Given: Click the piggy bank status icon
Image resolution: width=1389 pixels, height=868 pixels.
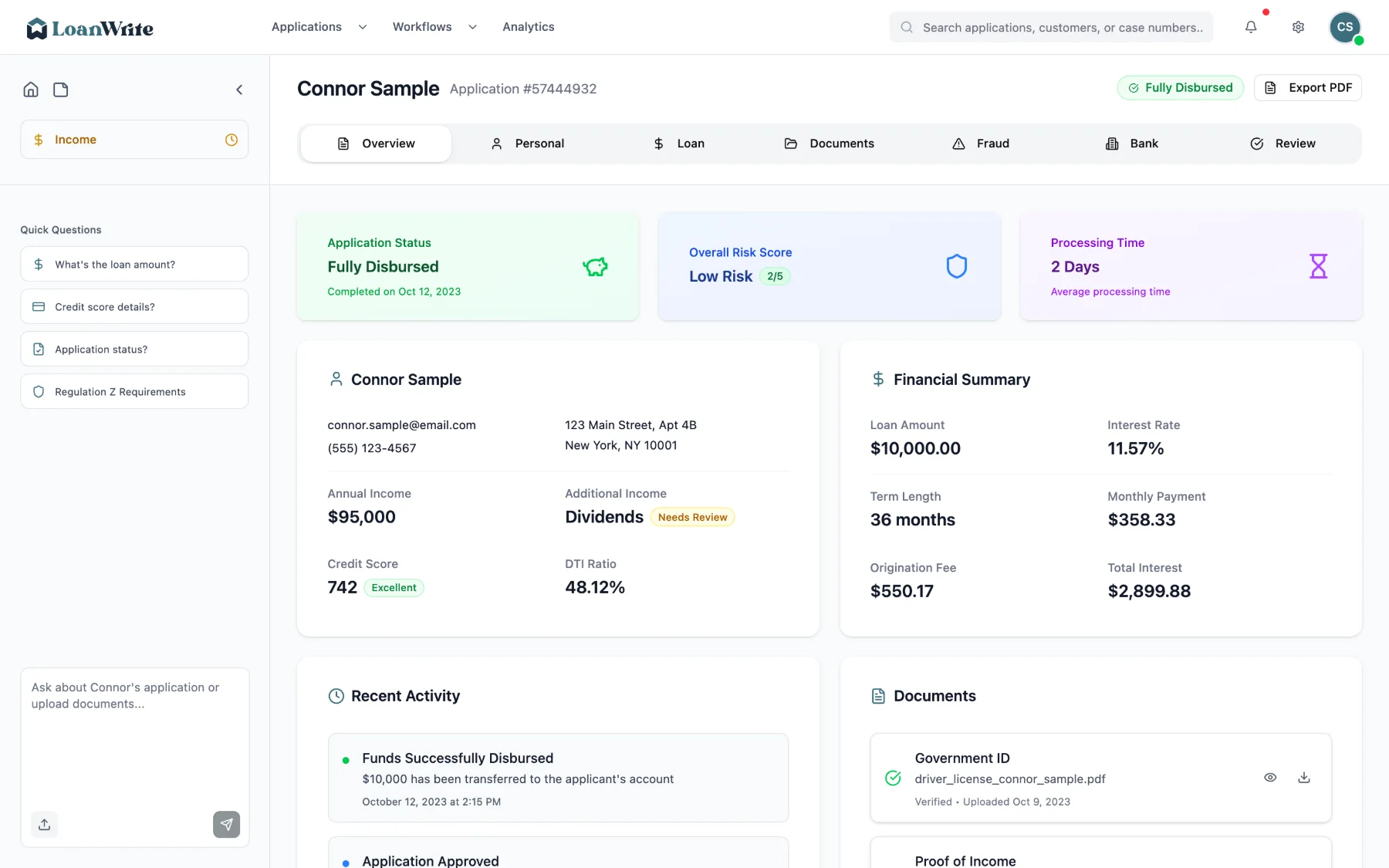Looking at the screenshot, I should pyautogui.click(x=595, y=267).
